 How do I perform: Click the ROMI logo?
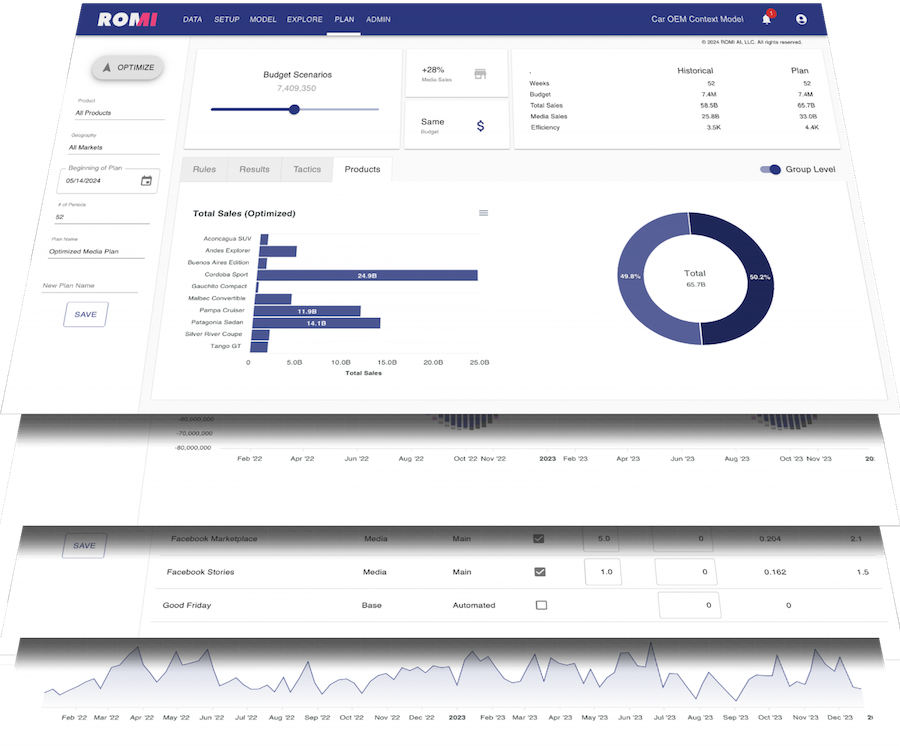point(126,19)
